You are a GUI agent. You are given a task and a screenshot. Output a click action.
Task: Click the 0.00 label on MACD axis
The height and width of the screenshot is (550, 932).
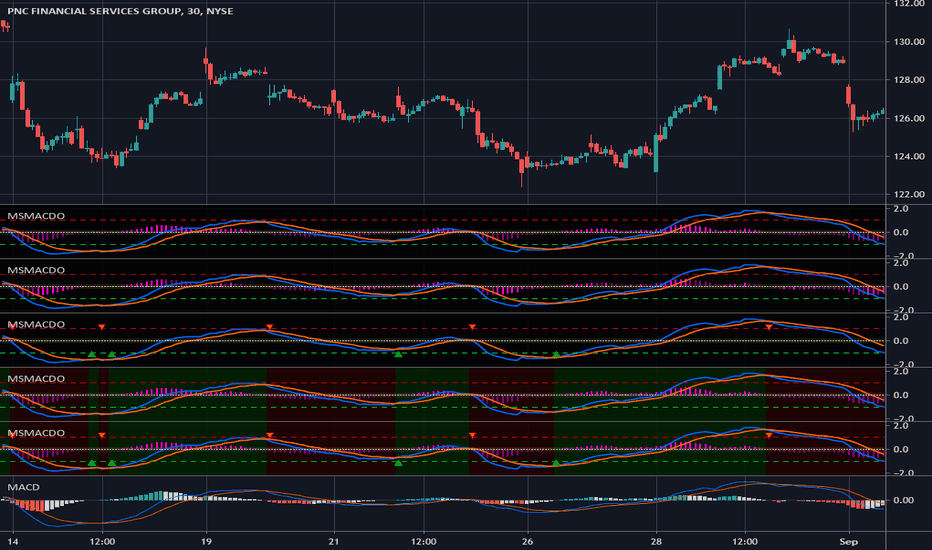coord(903,500)
